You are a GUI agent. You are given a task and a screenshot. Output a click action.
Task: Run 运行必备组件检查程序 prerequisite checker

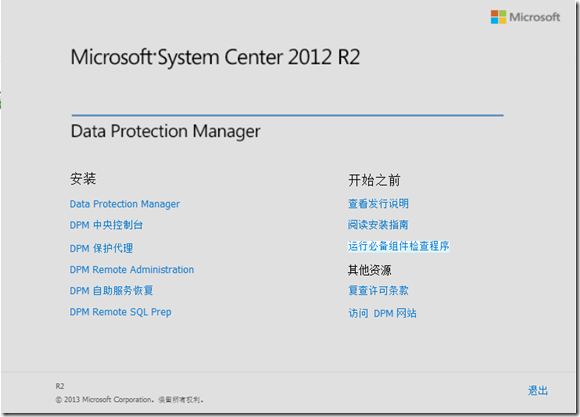click(x=399, y=246)
